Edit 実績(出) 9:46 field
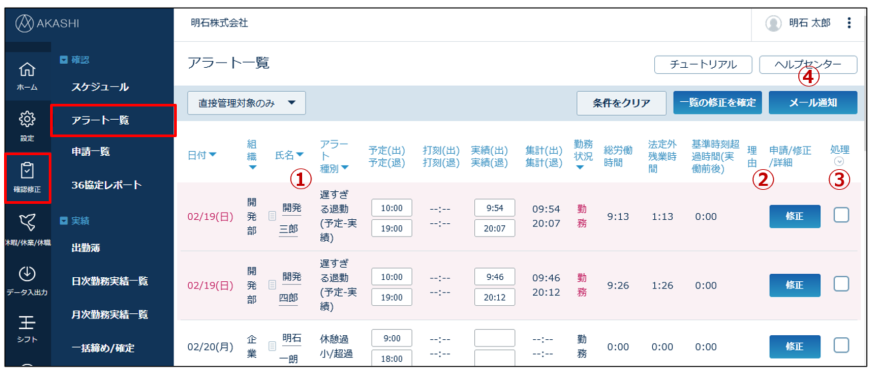The image size is (875, 374). point(494,276)
